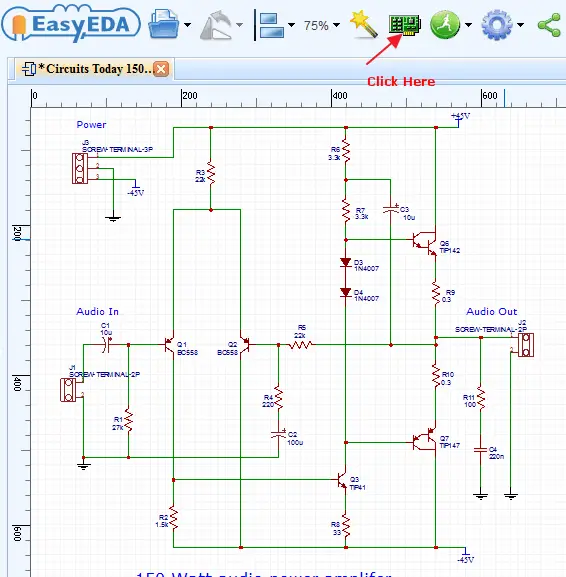
Task: Expand the undo dropdown arrow
Action: coord(239,25)
